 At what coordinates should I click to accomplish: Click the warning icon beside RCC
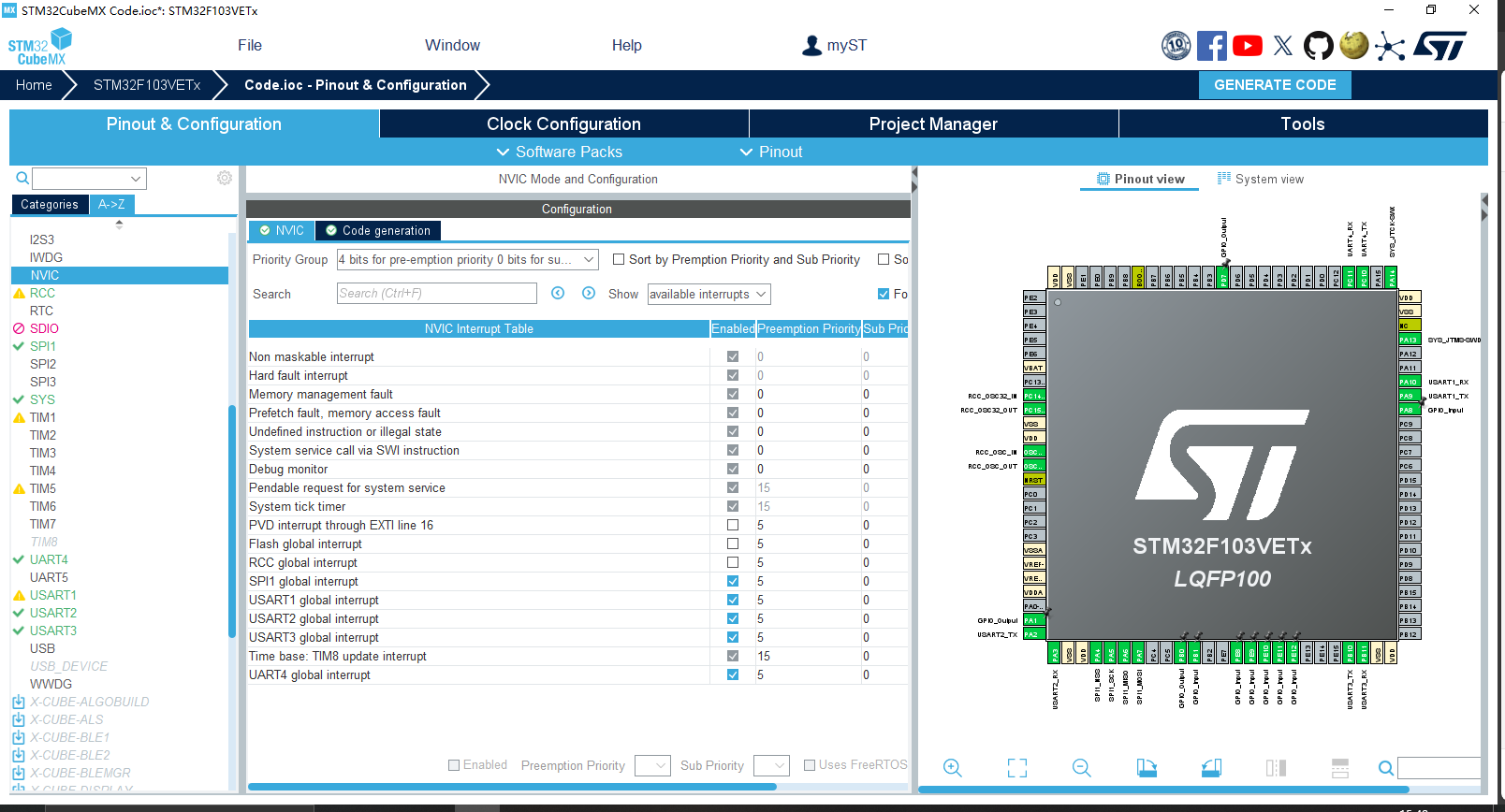coord(19,293)
